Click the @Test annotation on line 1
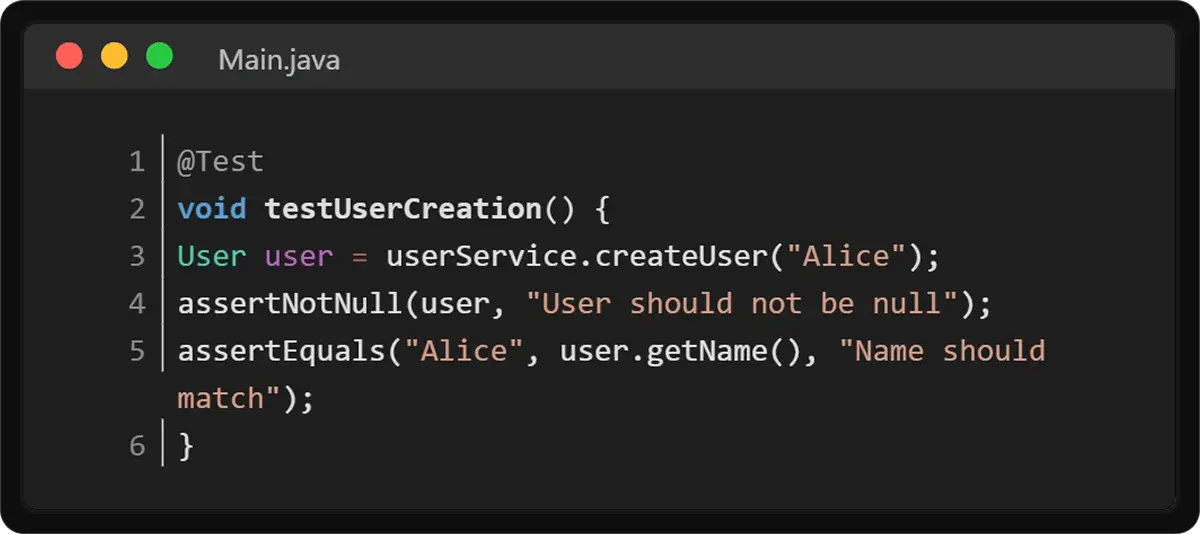This screenshot has height=534, width=1200. pos(221,161)
